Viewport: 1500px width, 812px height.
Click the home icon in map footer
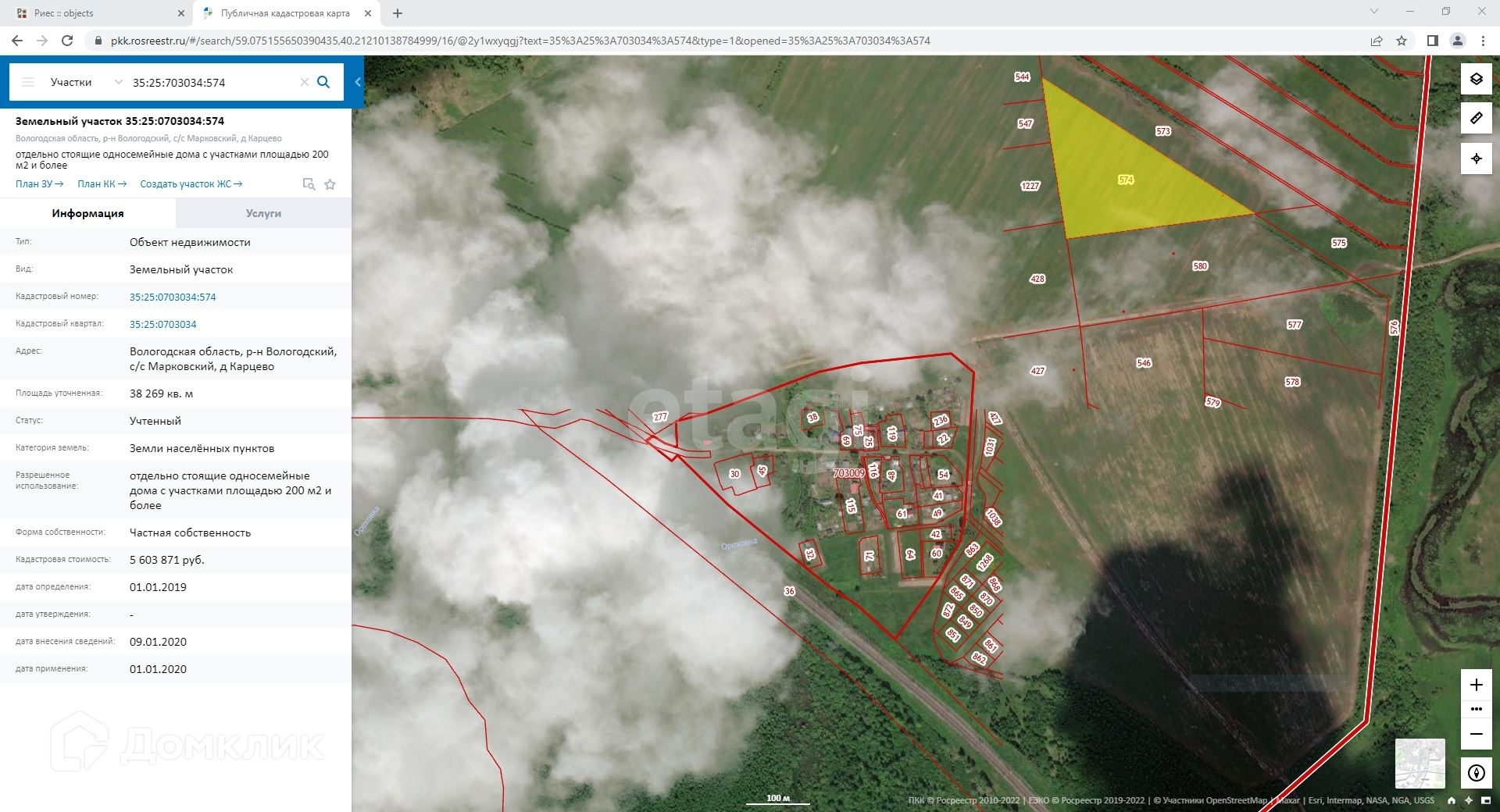coord(1452,800)
